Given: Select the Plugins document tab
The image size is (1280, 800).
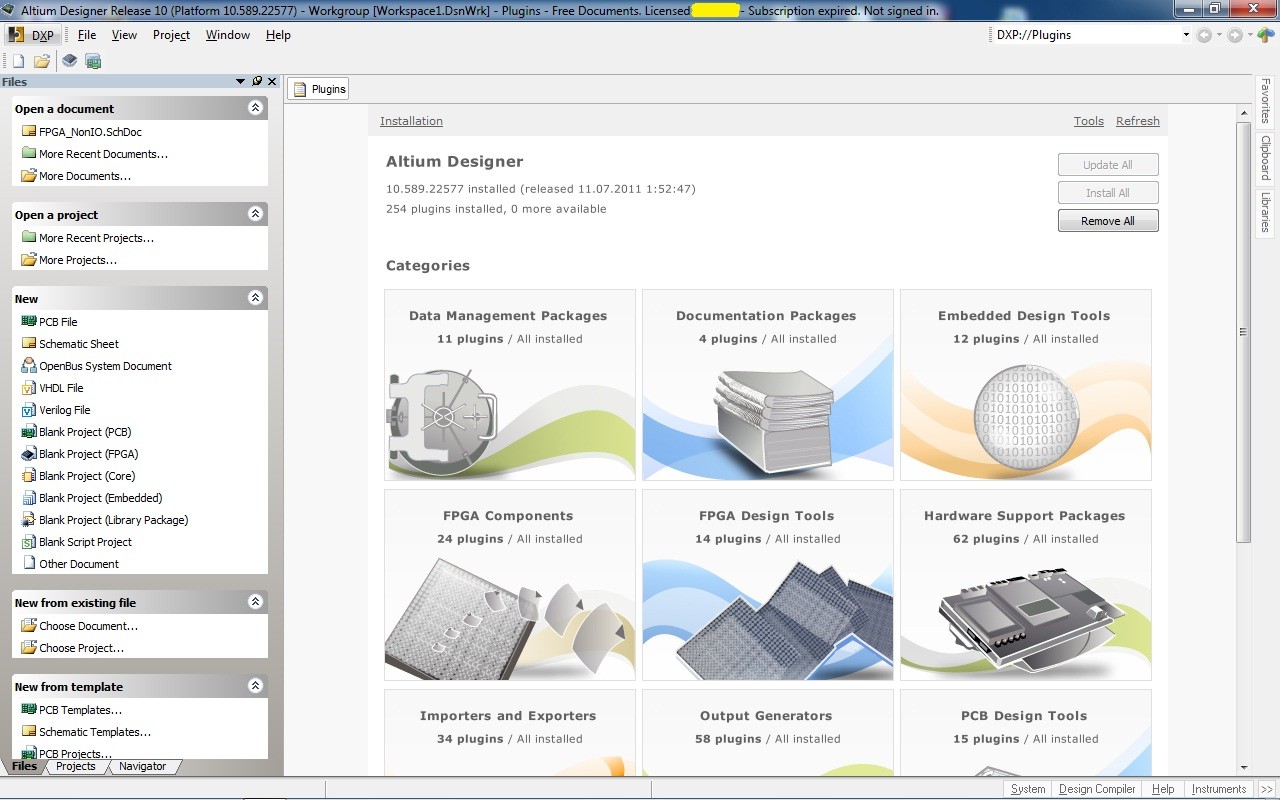Looking at the screenshot, I should click(x=318, y=89).
